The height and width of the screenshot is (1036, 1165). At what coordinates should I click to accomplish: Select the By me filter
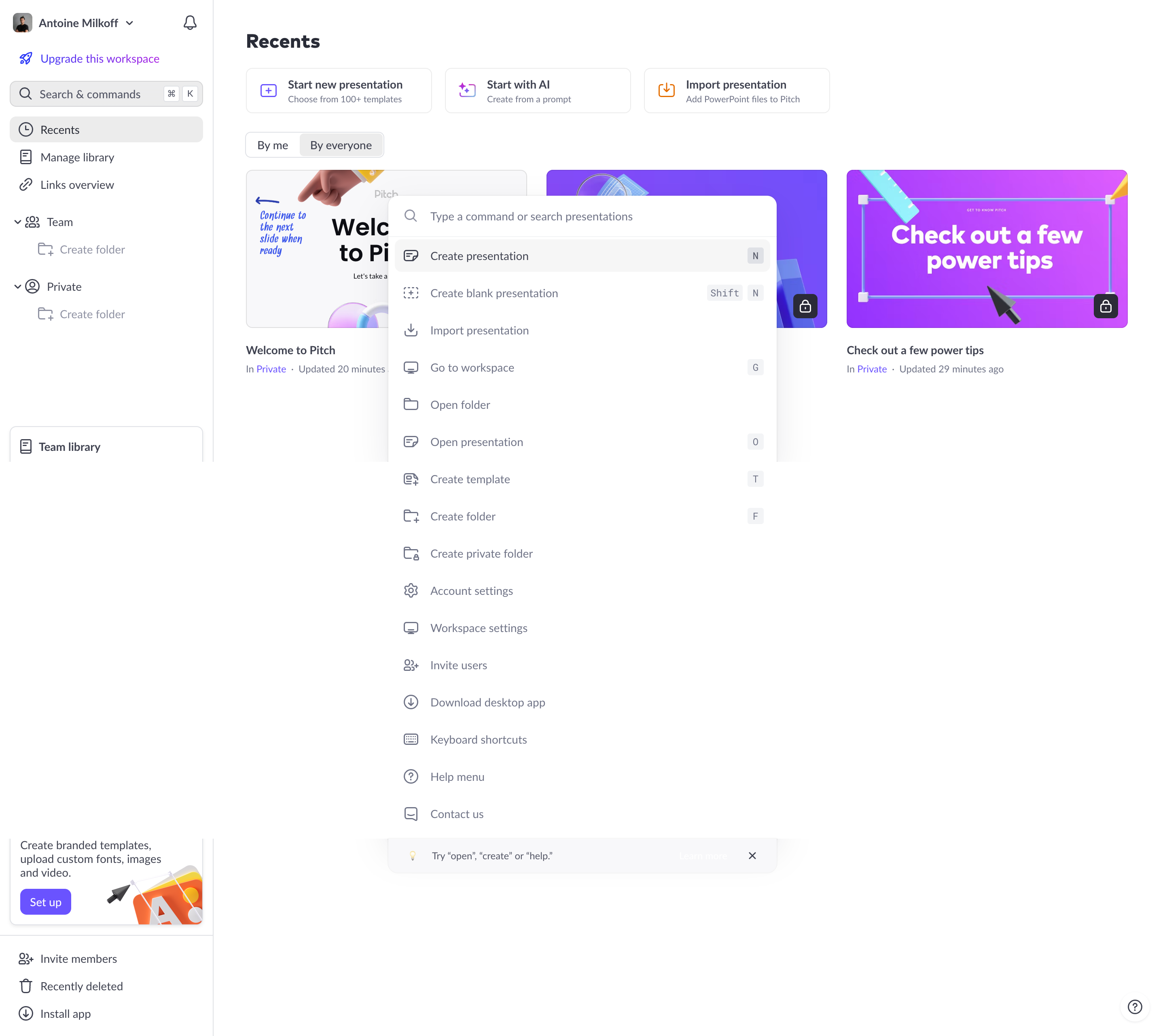click(x=273, y=145)
